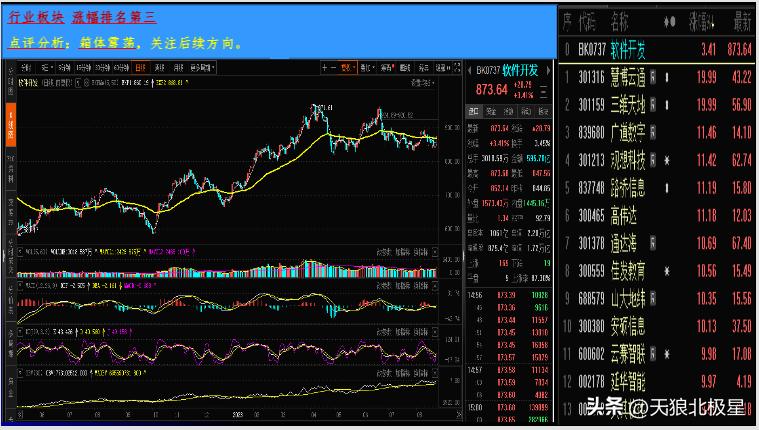Close the VOL volume indicator panel

click(x=435, y=252)
